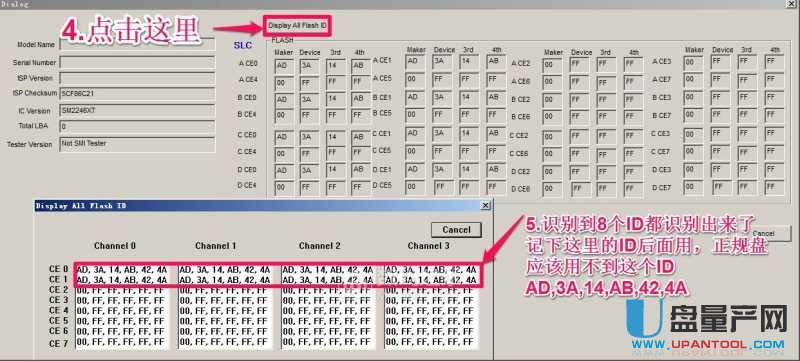Click the C CE0 Maker field

[284, 138]
